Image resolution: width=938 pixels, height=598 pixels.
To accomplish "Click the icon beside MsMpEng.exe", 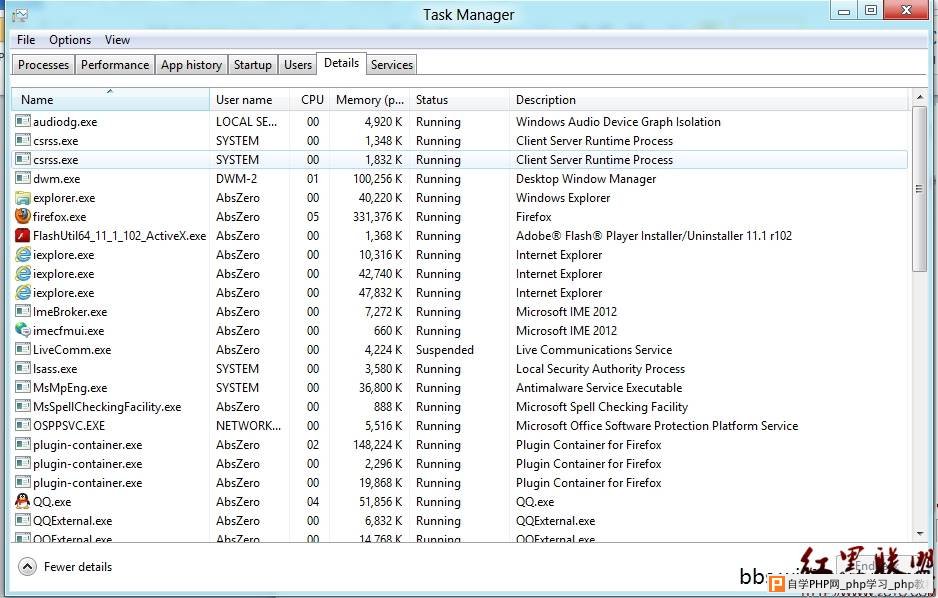I will (23, 387).
